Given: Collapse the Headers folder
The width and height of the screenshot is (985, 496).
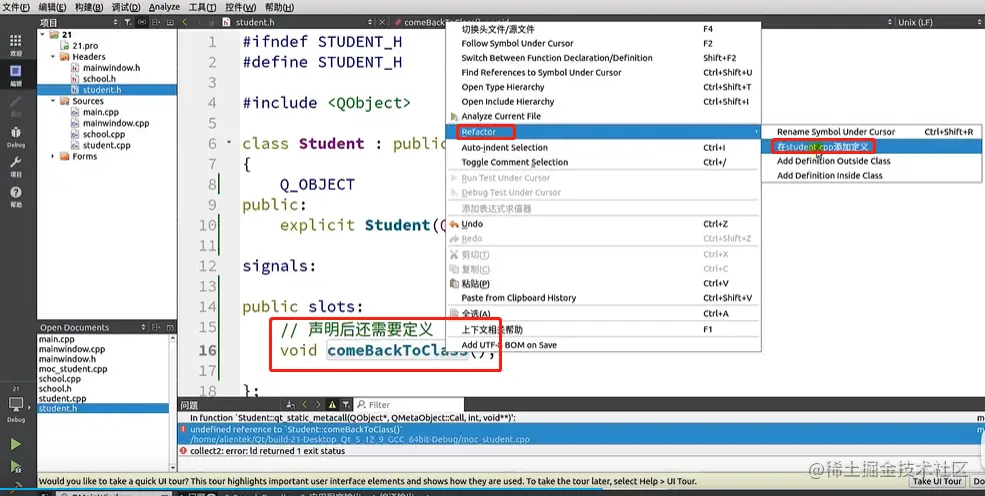Looking at the screenshot, I should (53, 57).
